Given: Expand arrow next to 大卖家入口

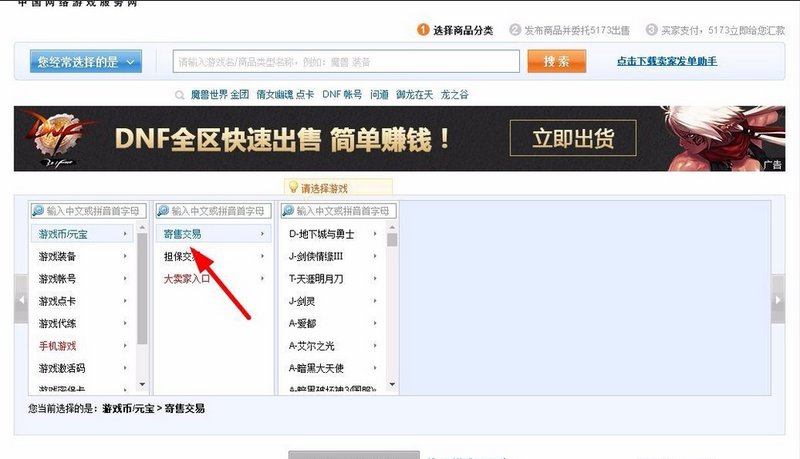Looking at the screenshot, I should click(x=262, y=278).
